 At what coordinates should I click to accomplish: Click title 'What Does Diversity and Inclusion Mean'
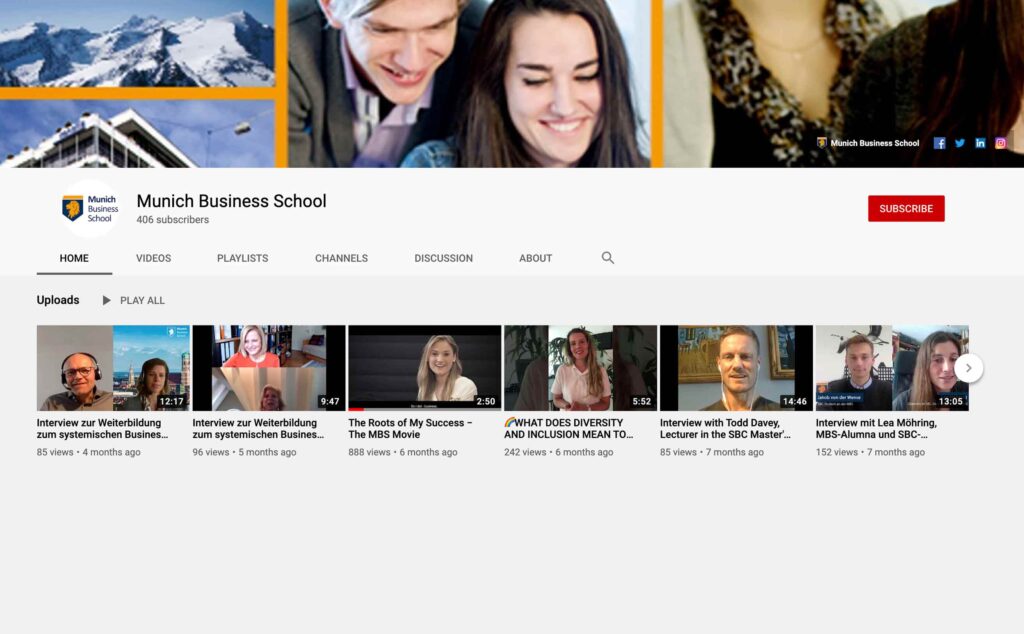click(x=569, y=428)
